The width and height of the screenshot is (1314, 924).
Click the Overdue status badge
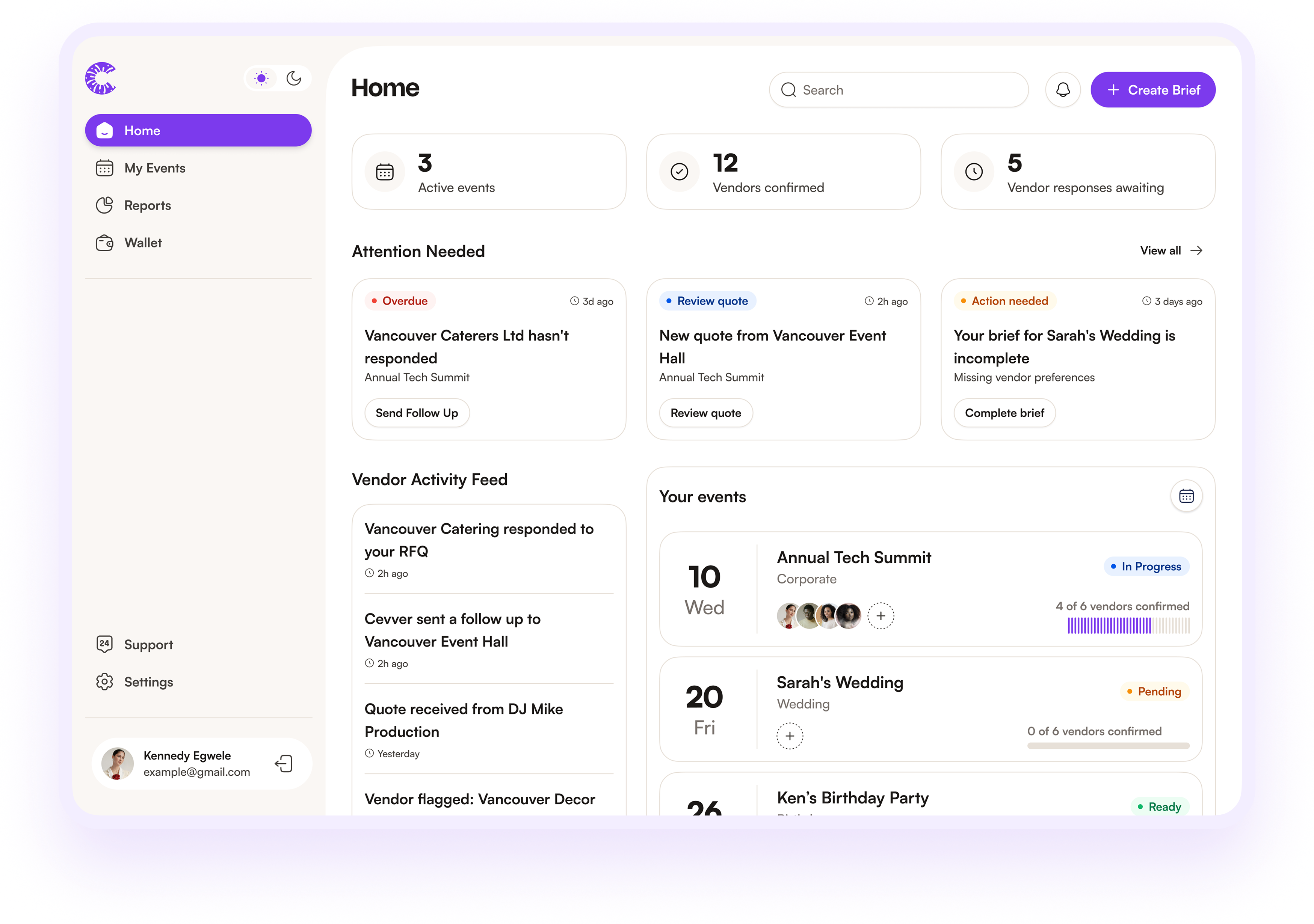pos(400,301)
